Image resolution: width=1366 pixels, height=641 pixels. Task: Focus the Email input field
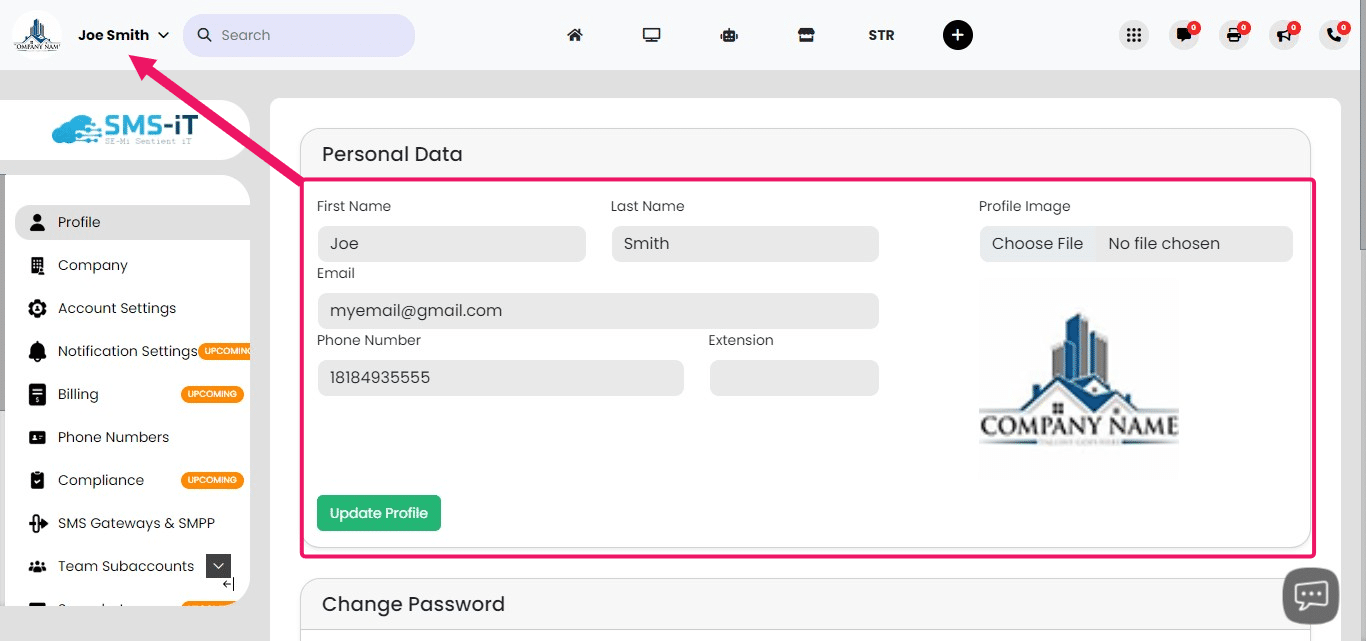[x=597, y=311]
